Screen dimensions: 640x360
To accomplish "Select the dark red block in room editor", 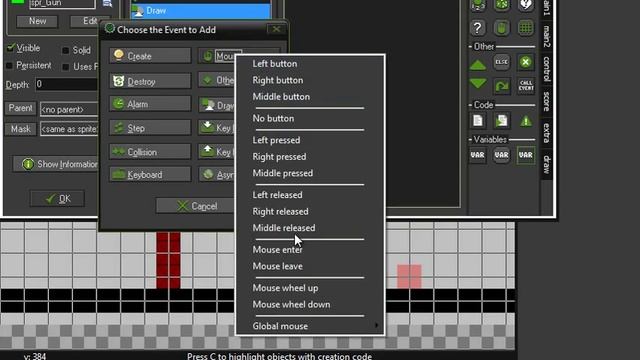I will click(168, 260).
